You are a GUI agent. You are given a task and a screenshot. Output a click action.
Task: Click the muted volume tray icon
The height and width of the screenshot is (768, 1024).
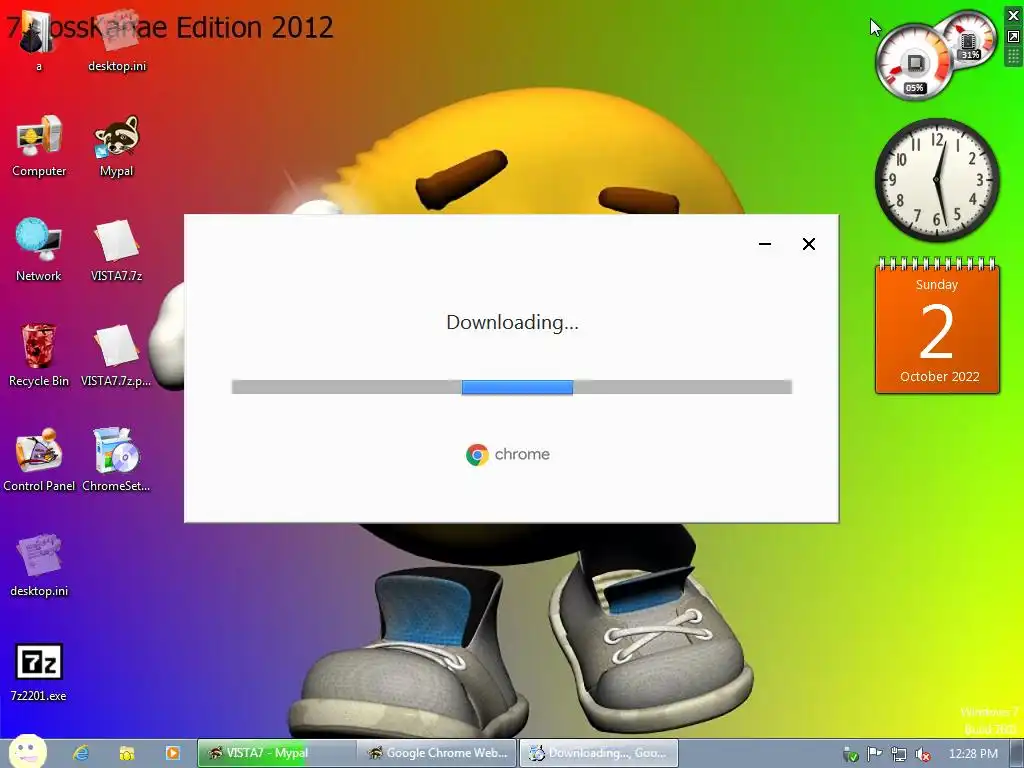coord(923,754)
